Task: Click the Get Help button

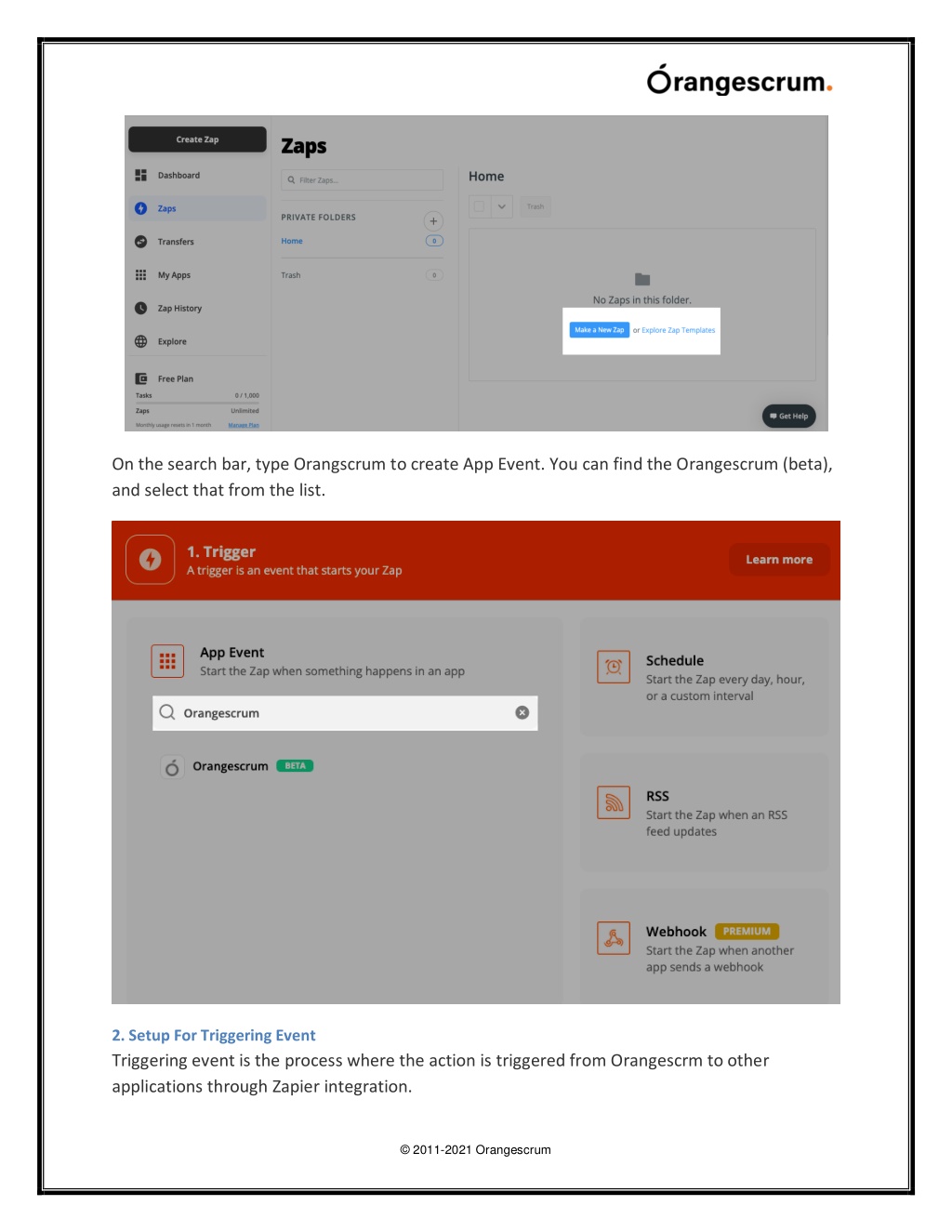Action: coord(789,416)
